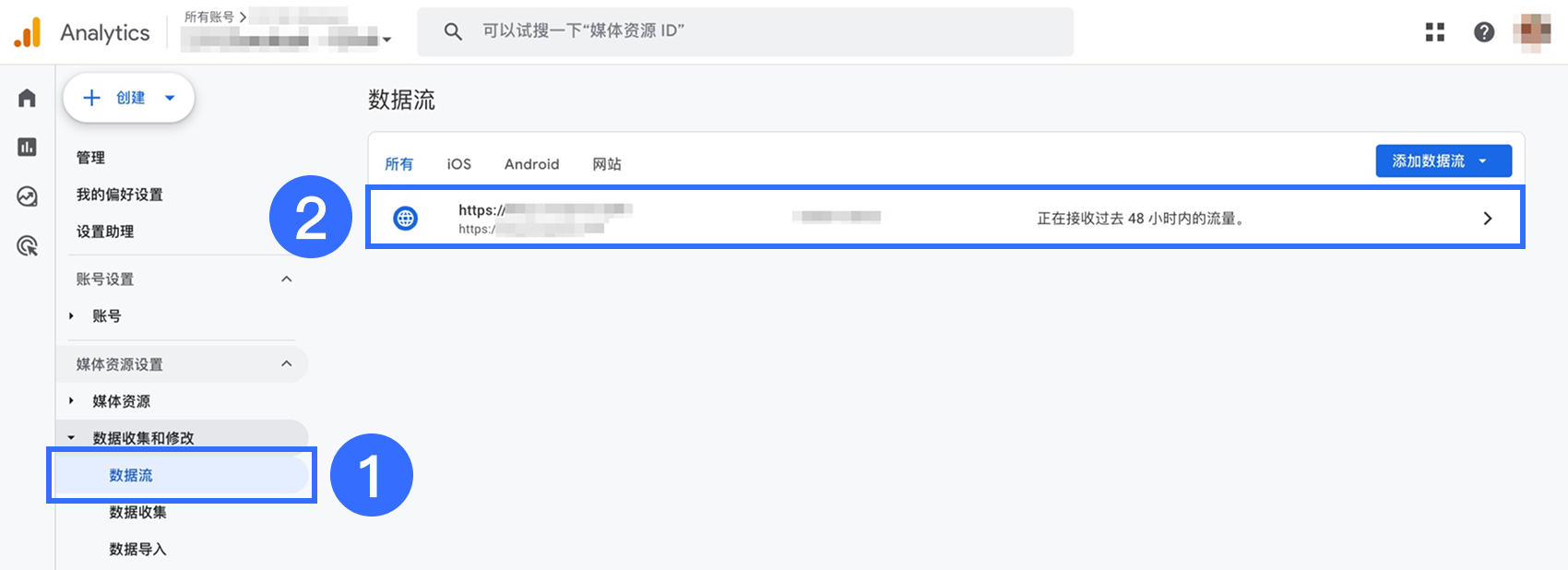Select the 网站 tab

[606, 164]
